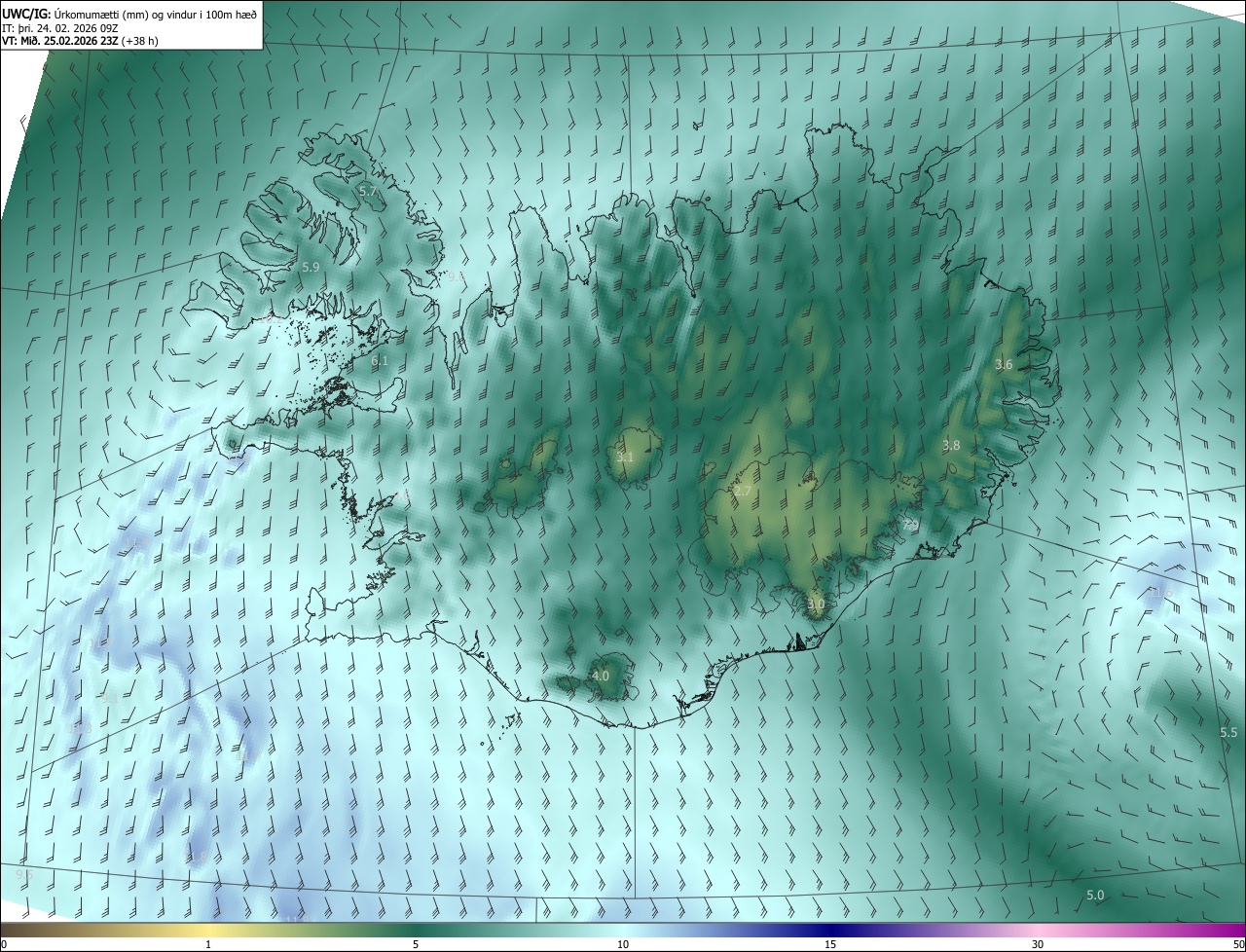Click the 3.8 value label on the map
This screenshot has height=952, width=1246.
pyautogui.click(x=951, y=445)
